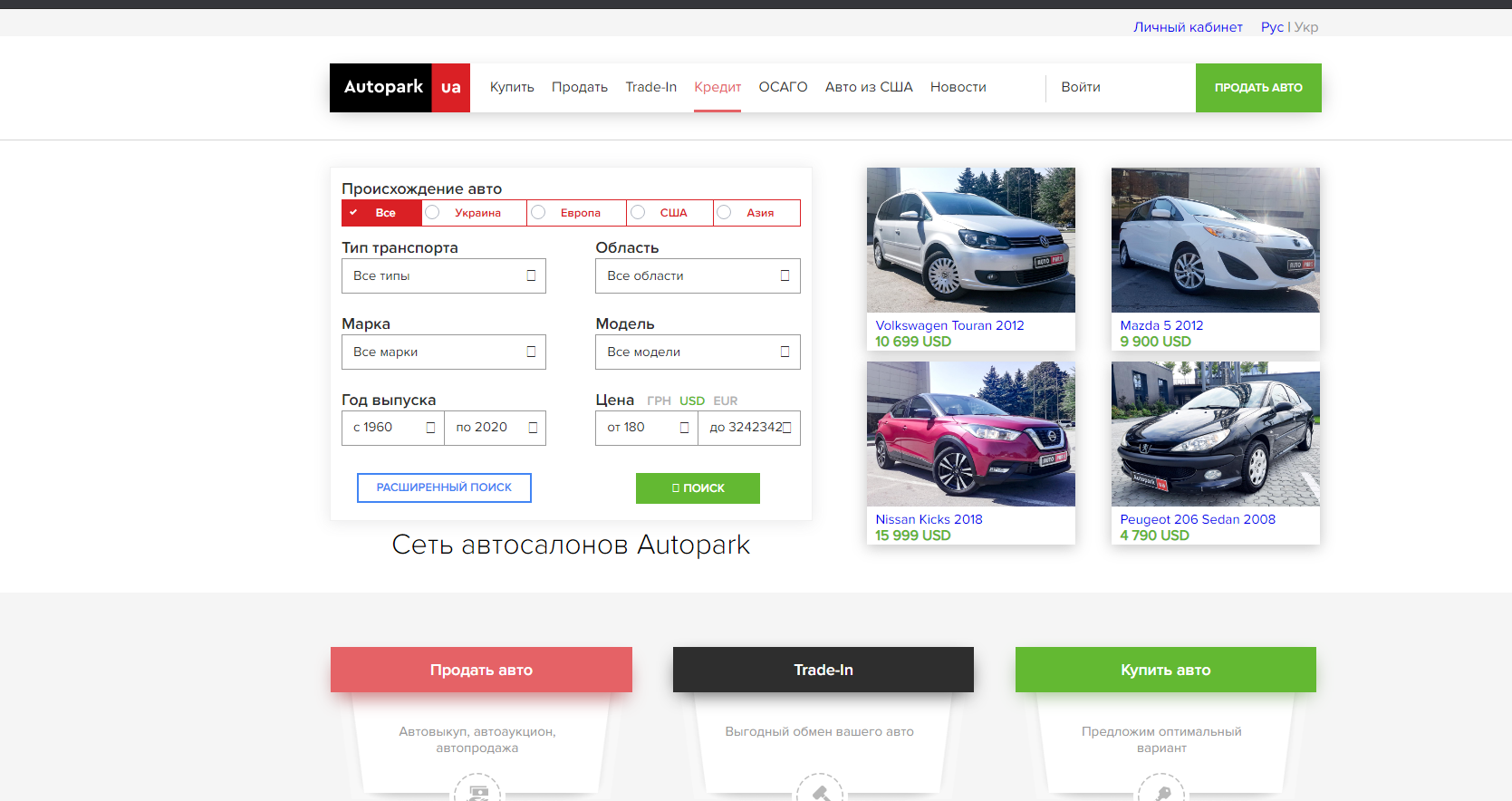Open the Кредит menu item
Image resolution: width=1512 pixels, height=801 pixels.
(717, 88)
